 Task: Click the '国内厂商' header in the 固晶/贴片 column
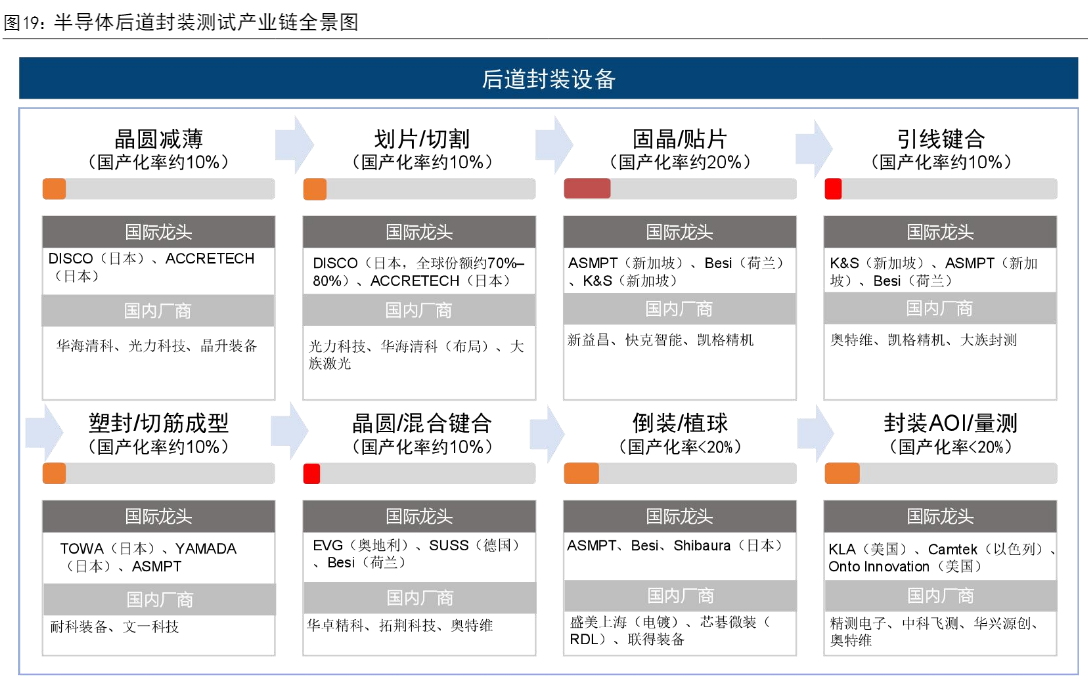[680, 308]
